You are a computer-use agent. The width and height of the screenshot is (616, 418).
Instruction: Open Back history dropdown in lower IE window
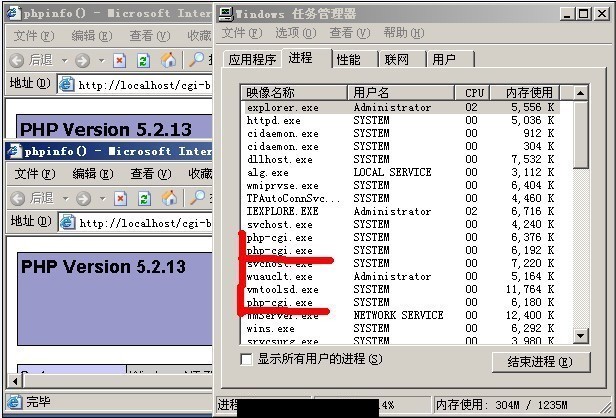65,199
